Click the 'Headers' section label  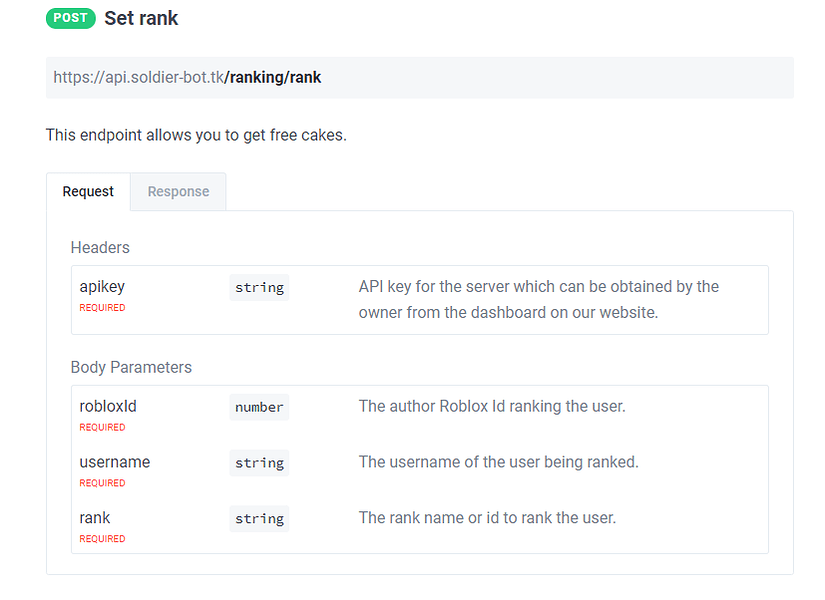tap(100, 247)
